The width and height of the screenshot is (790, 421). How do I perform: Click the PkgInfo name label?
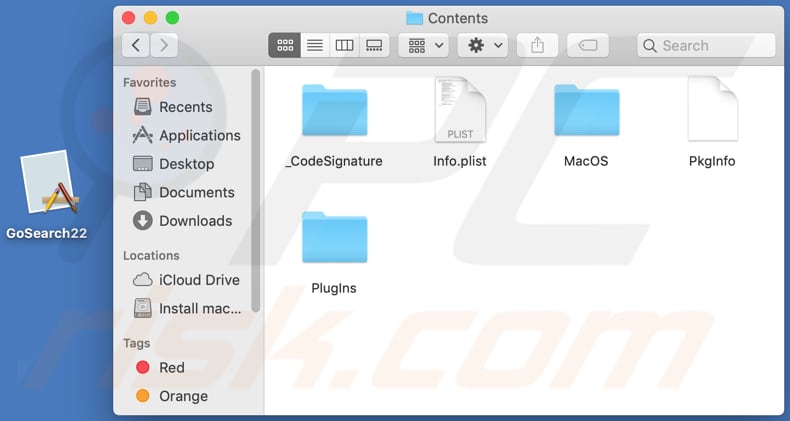(712, 161)
